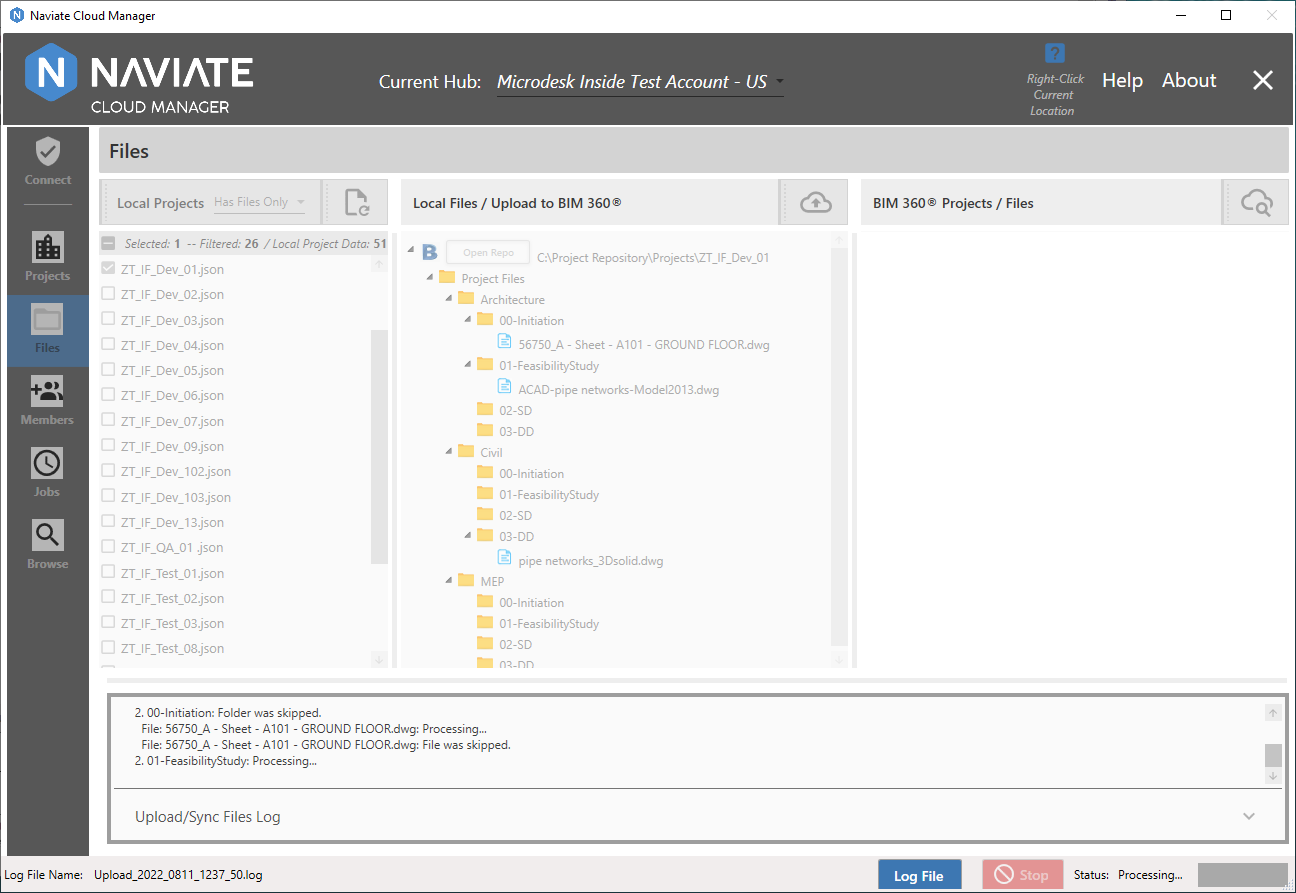Viewport: 1296px width, 893px height.
Task: Click the Open Repo button
Action: [488, 253]
